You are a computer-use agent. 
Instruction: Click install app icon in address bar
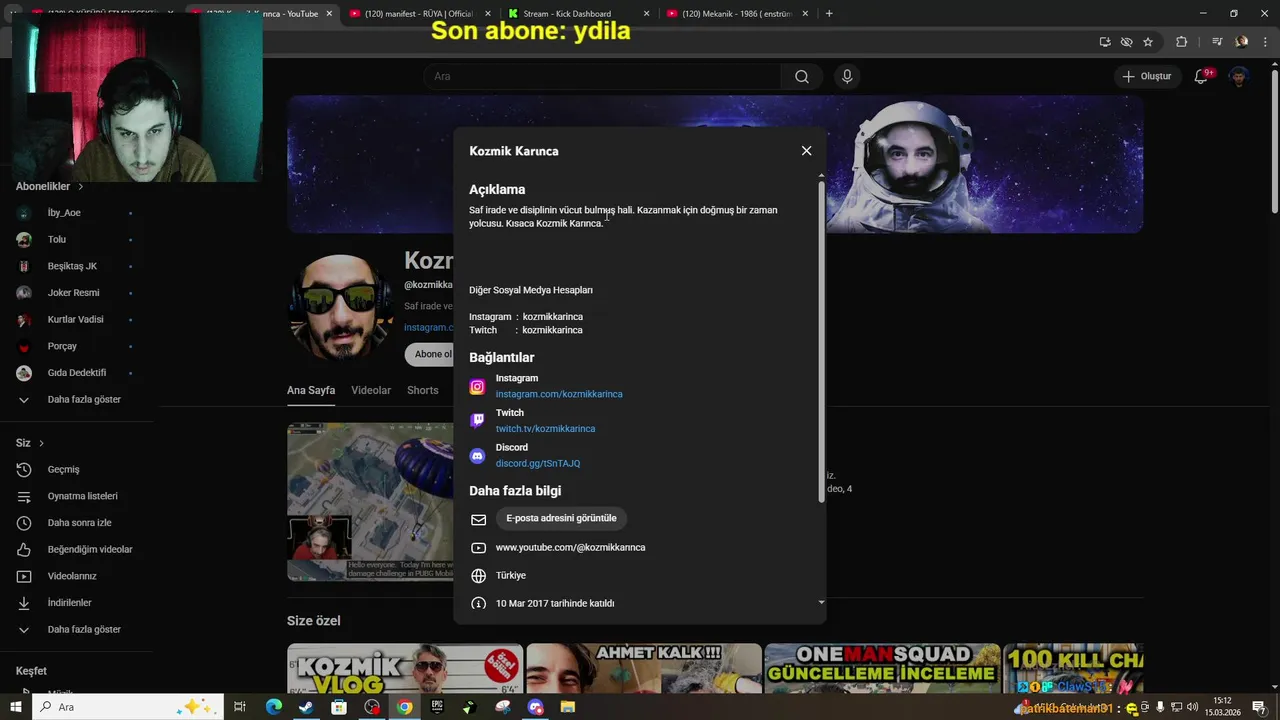point(1105,42)
